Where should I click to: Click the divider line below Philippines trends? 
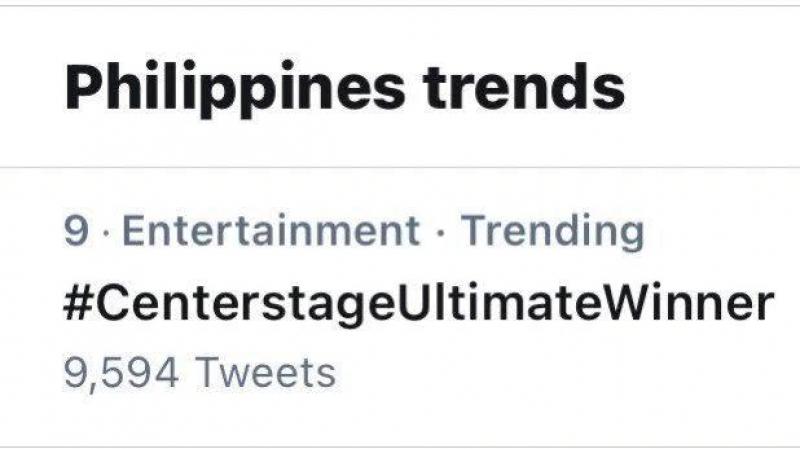coord(400,167)
